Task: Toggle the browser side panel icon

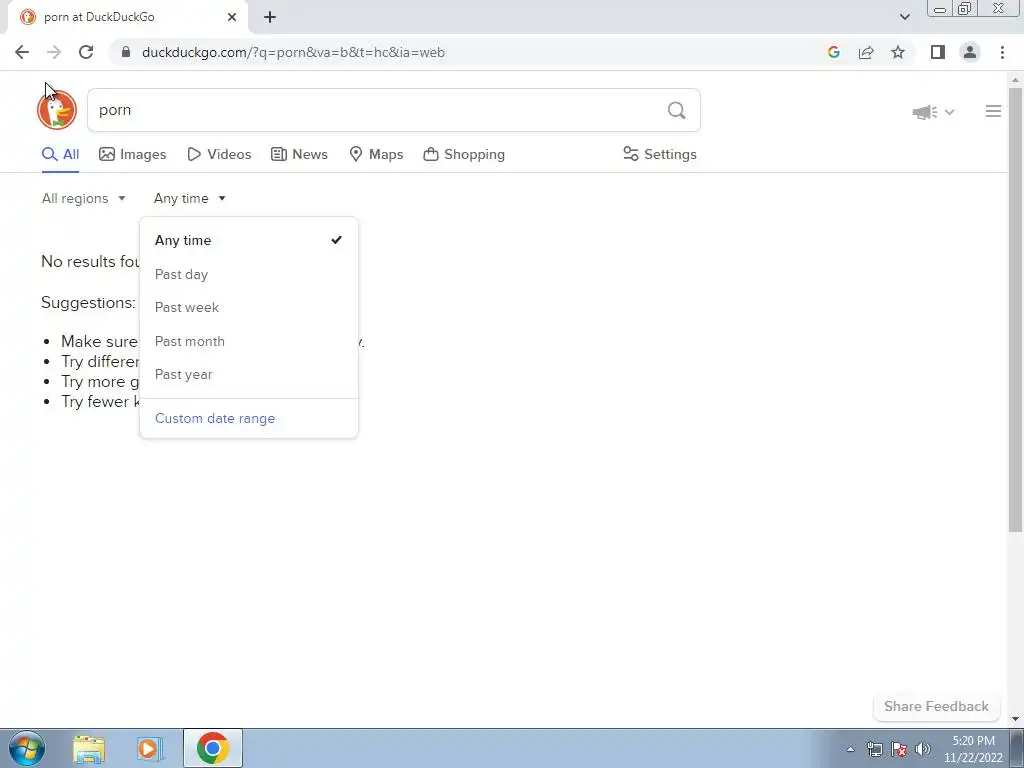Action: point(938,52)
